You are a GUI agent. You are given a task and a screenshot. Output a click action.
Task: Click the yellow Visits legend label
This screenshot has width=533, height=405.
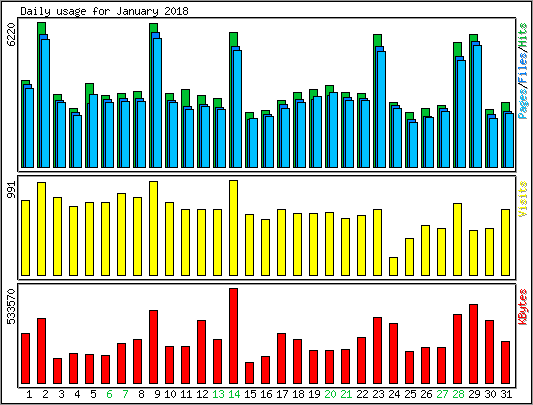coord(523,199)
